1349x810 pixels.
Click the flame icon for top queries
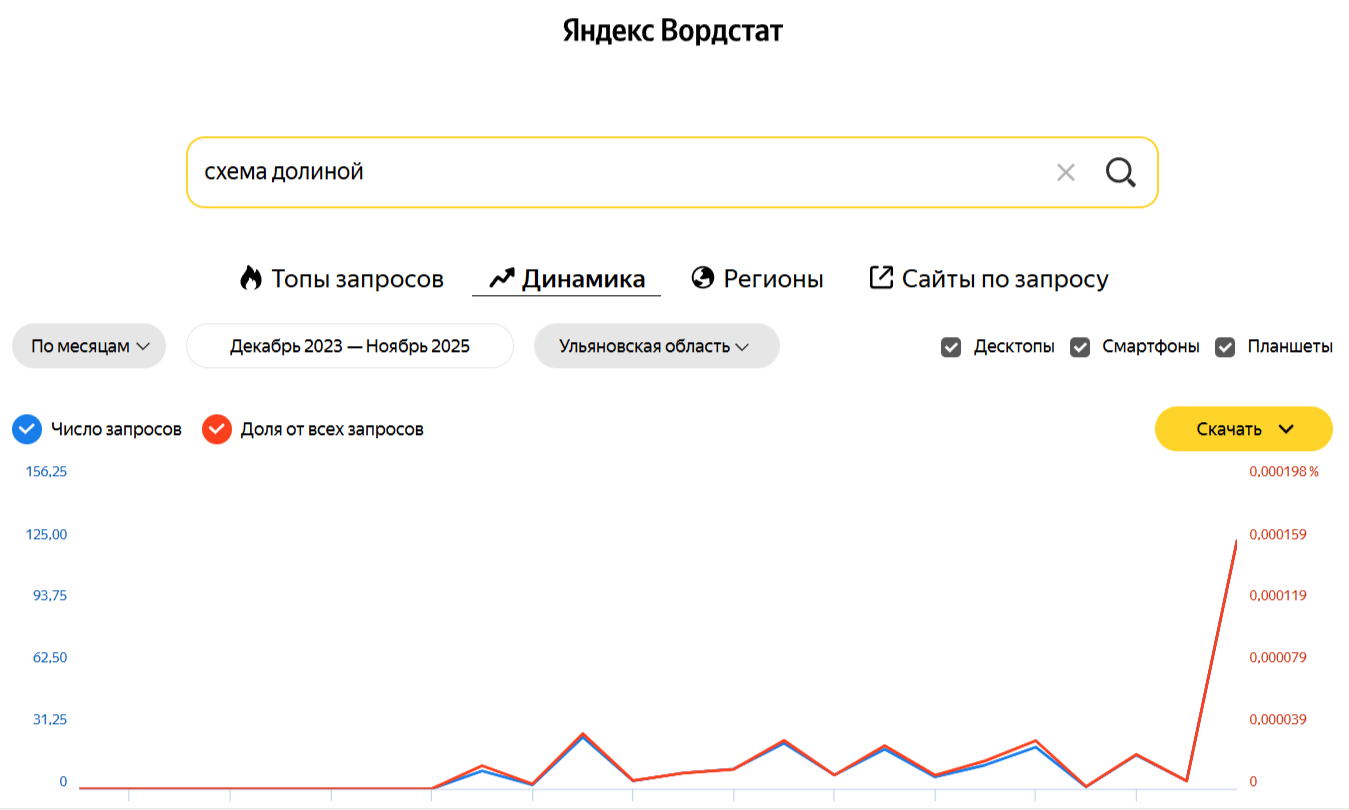[x=250, y=278]
